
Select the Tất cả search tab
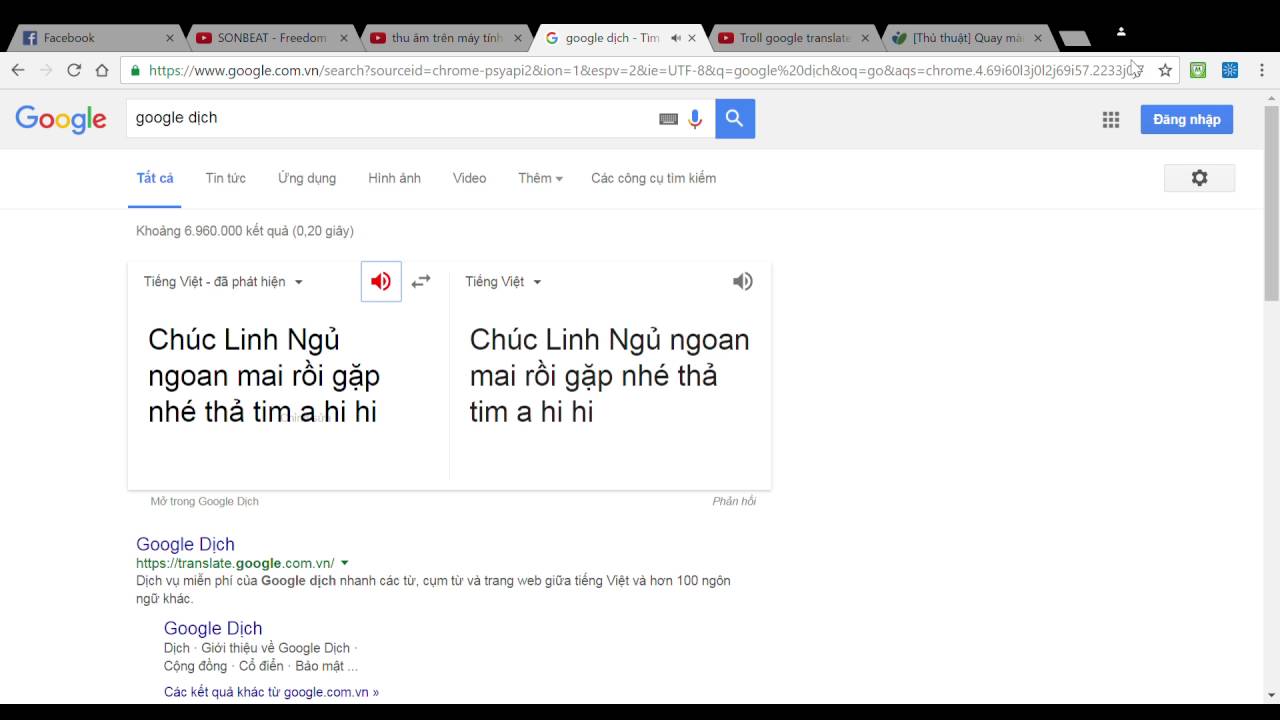coord(155,178)
